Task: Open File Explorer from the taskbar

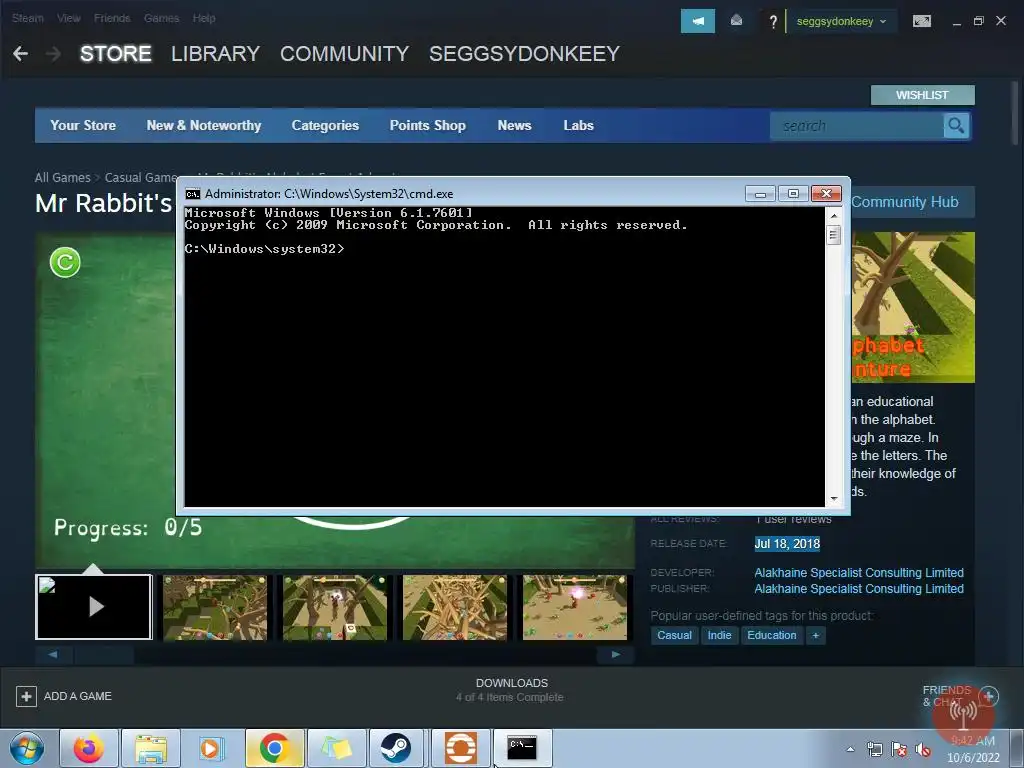Action: 151,748
